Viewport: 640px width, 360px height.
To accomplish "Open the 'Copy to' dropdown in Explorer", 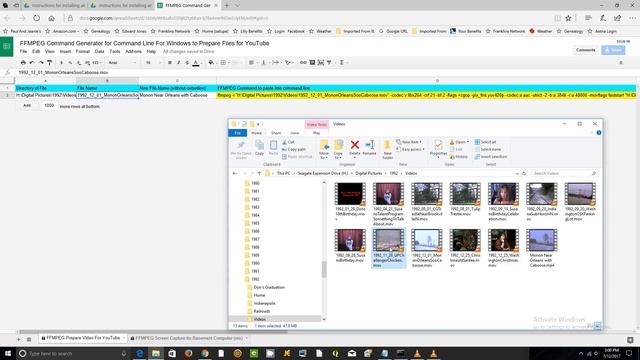I will pyautogui.click(x=339, y=149).
